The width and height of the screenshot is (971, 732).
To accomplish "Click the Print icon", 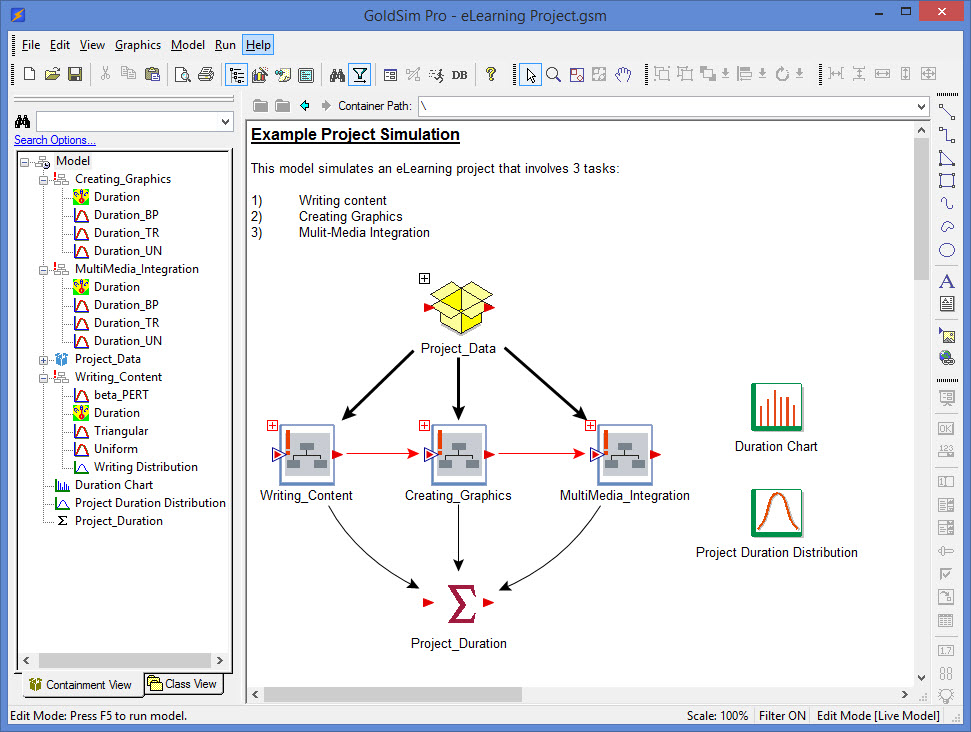I will (x=207, y=75).
